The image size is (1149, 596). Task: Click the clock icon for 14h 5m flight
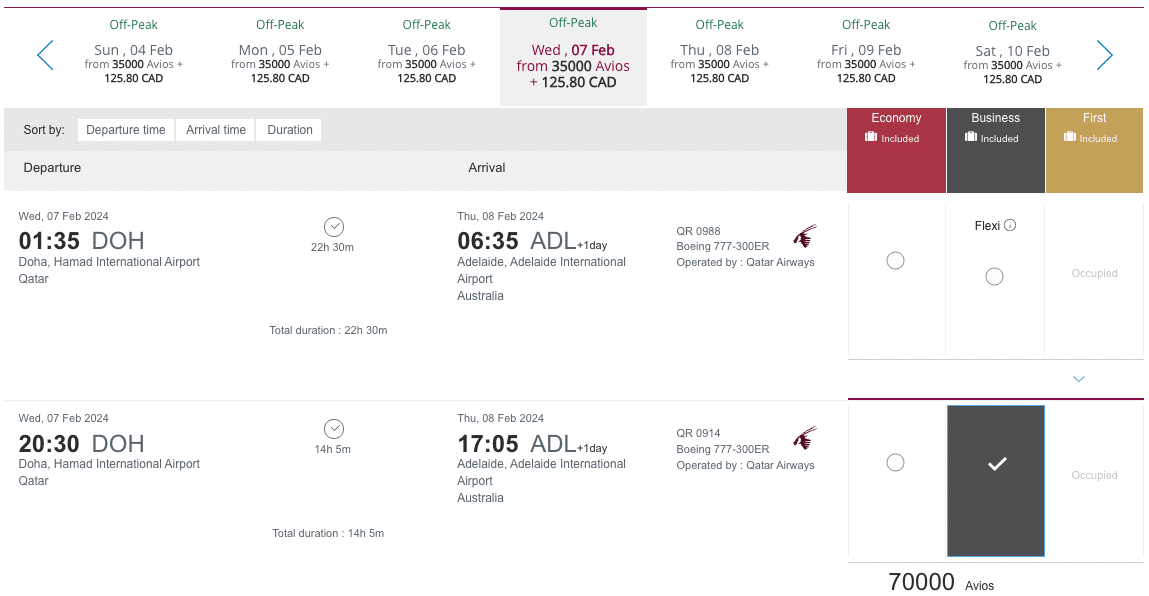point(334,429)
